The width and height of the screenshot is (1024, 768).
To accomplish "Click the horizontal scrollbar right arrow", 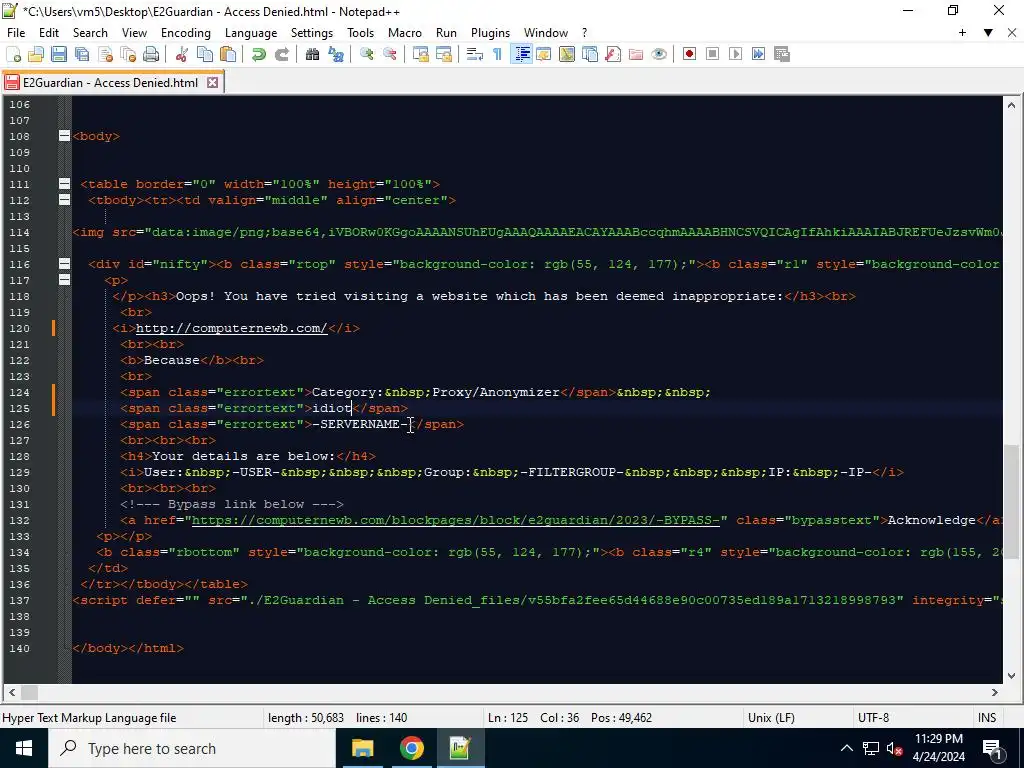I will [995, 692].
